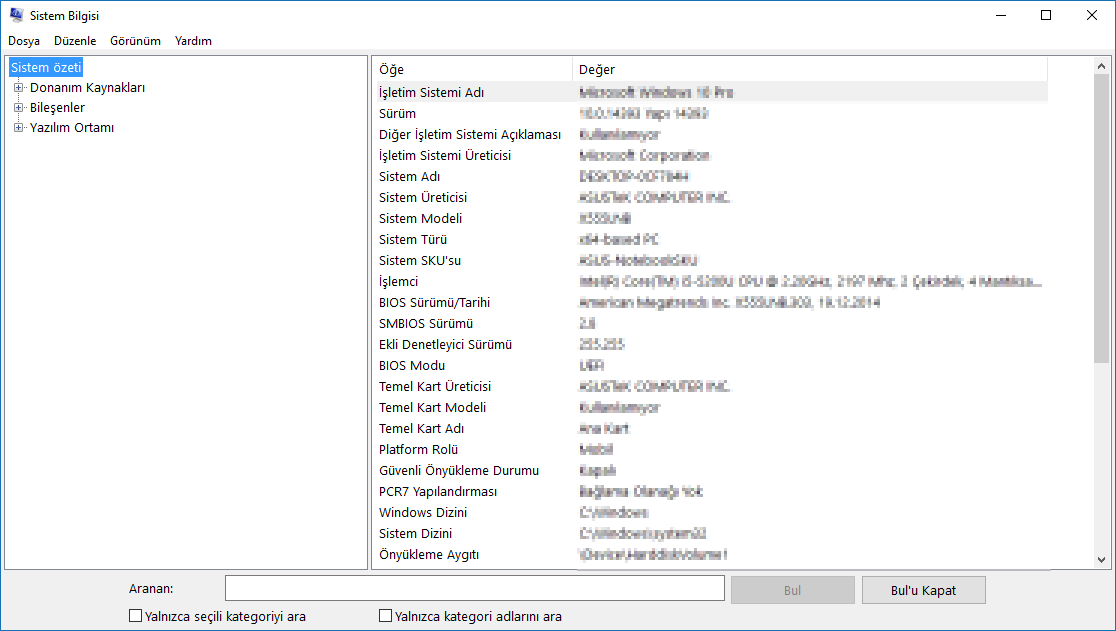Select the PCR7 Yapılandırması row
Viewport: 1116px width, 631px height.
point(712,491)
